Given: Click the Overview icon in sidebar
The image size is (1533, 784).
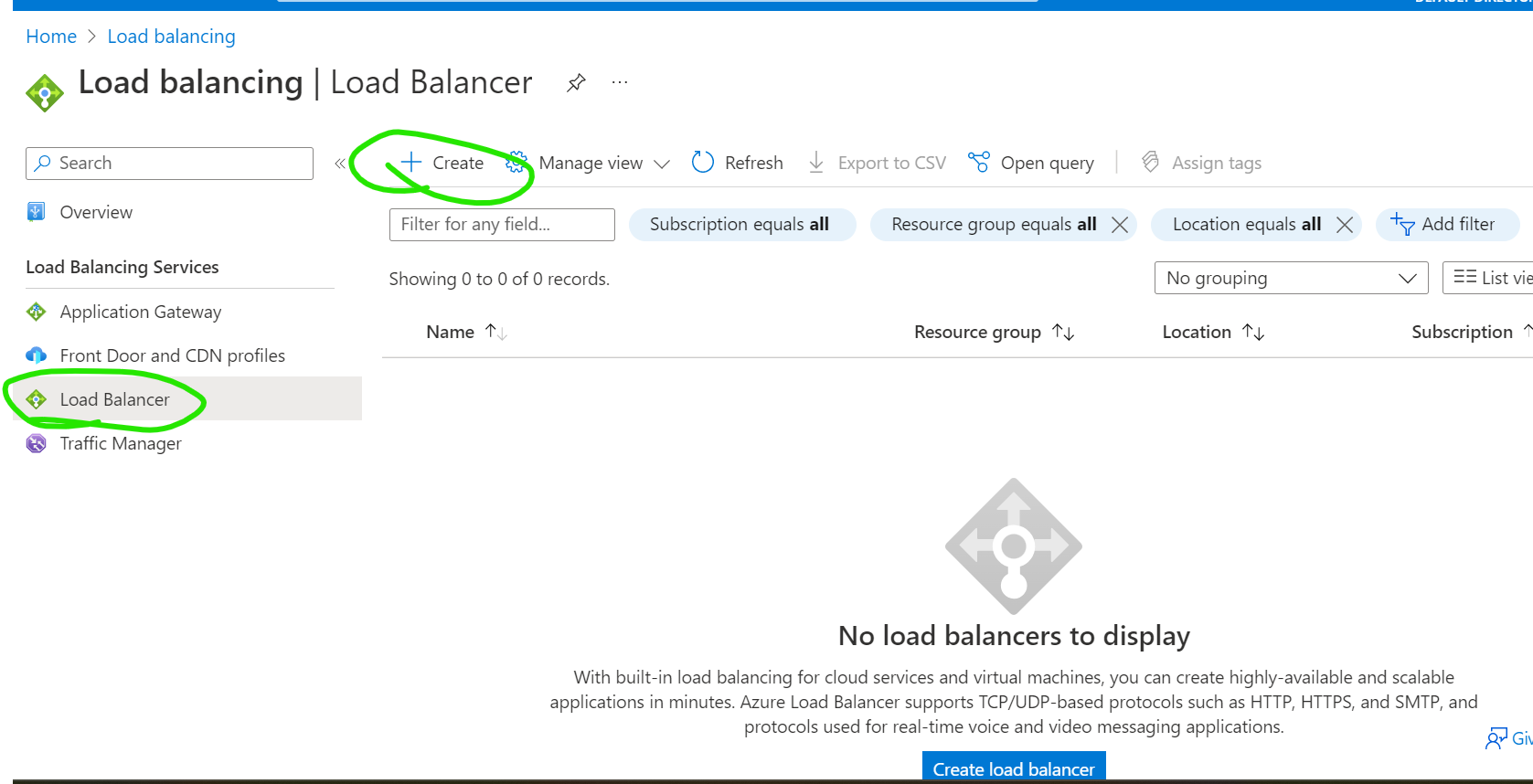Looking at the screenshot, I should 36,212.
